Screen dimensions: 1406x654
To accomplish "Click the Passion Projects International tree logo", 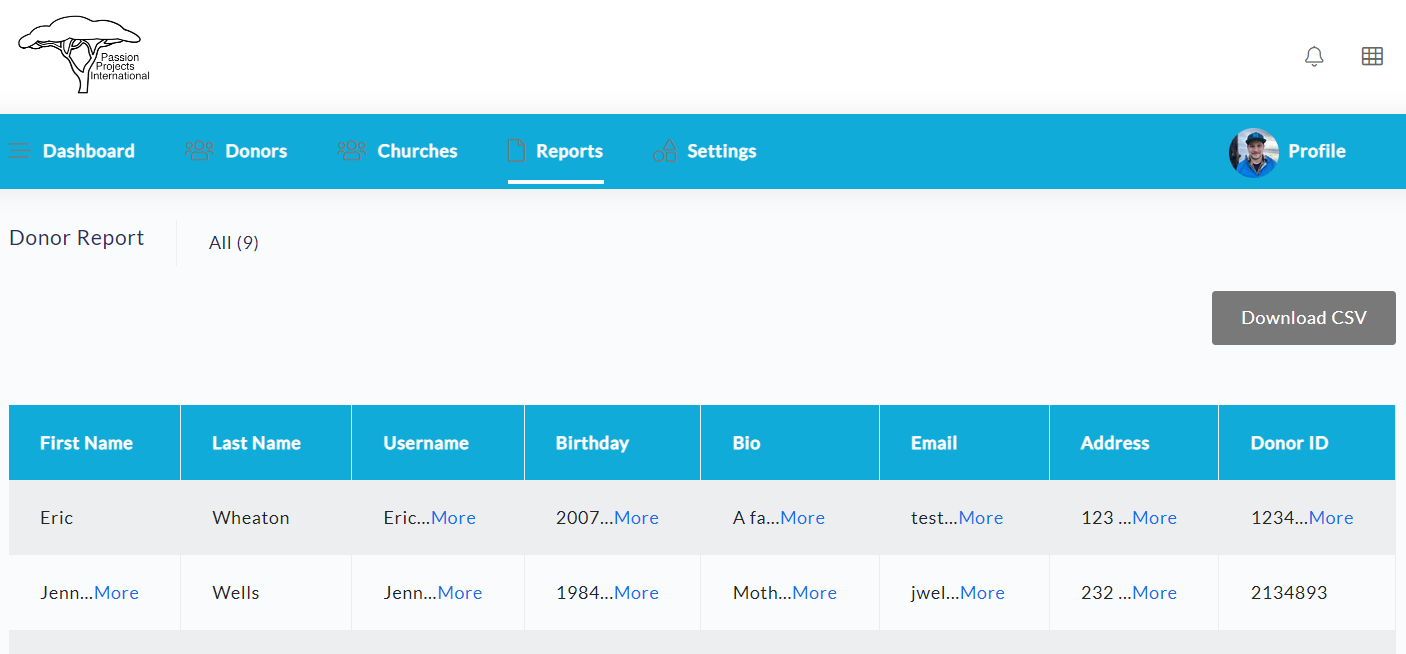I will click(x=84, y=55).
